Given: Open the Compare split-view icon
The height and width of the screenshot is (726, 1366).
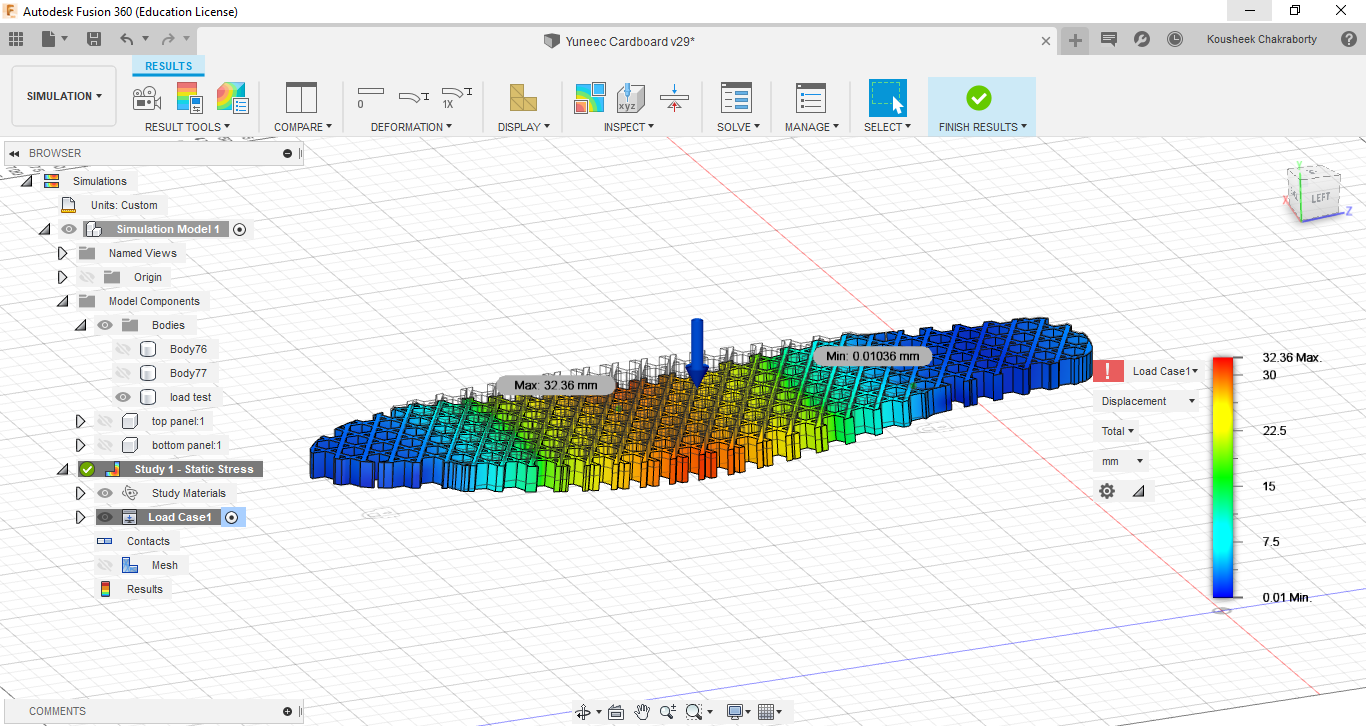Looking at the screenshot, I should point(301,98).
